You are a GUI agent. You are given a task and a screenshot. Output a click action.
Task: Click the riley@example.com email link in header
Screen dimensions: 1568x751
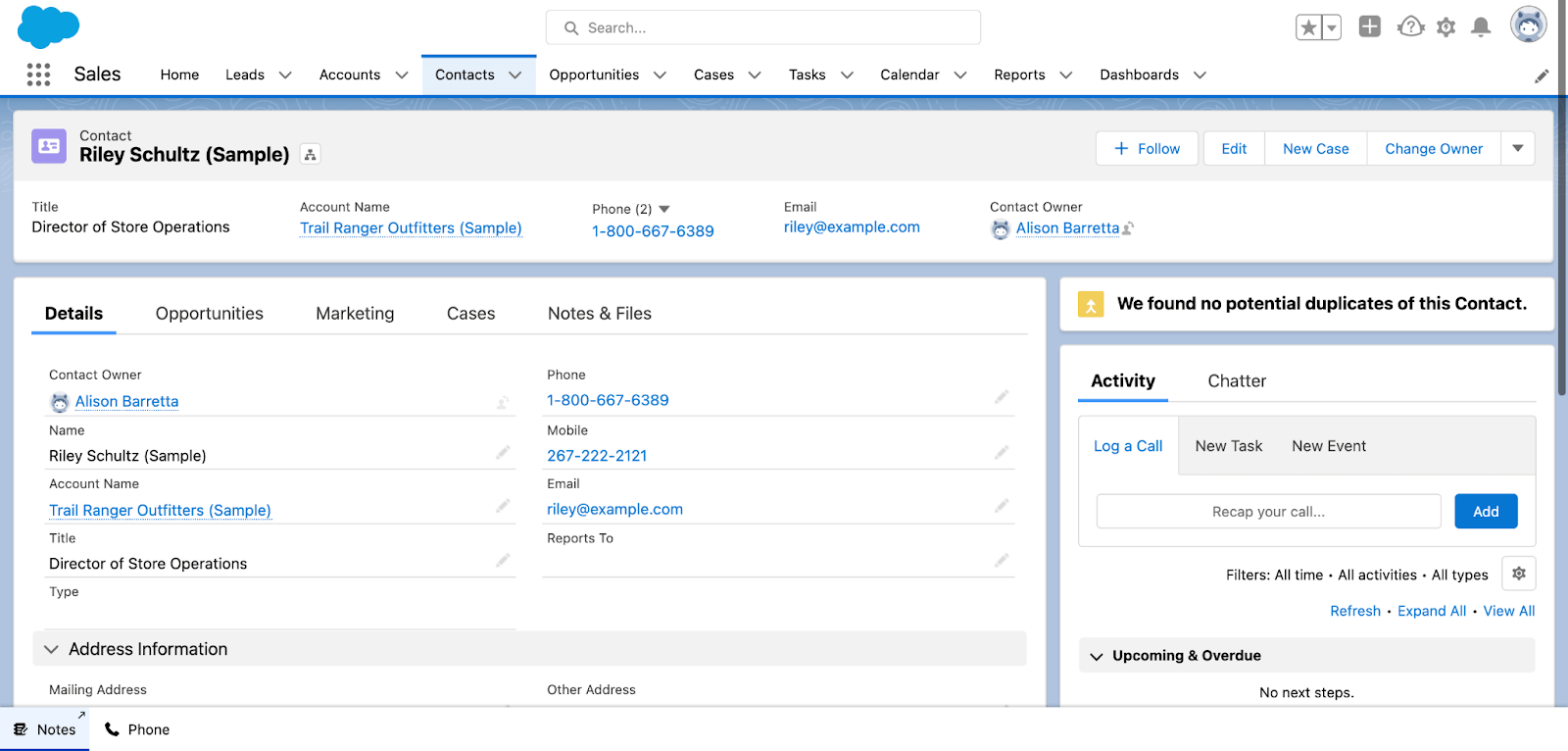[x=852, y=227]
